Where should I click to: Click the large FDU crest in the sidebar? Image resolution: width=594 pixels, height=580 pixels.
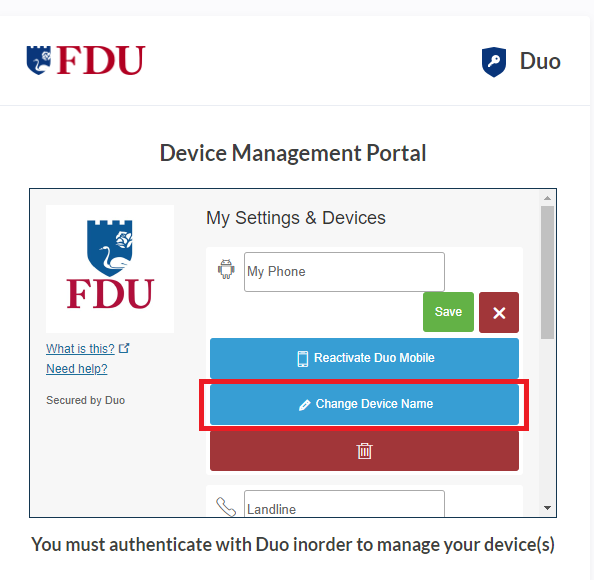(x=110, y=264)
